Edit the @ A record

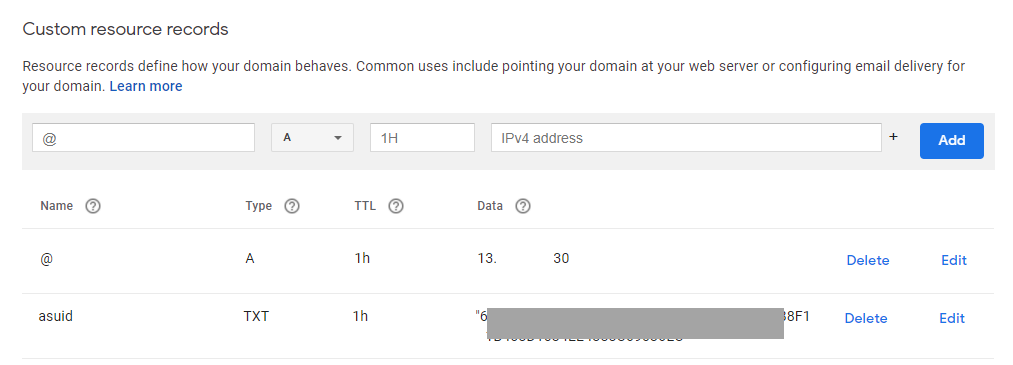[x=954, y=260]
